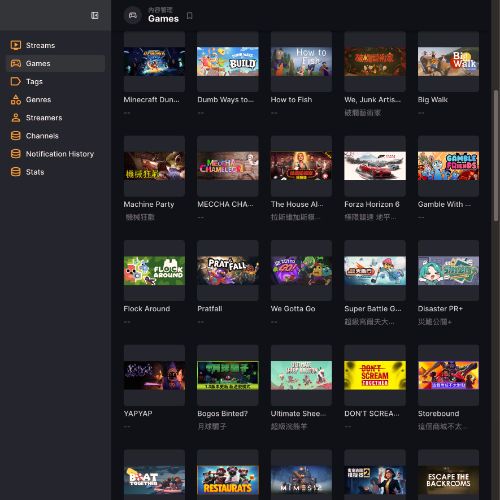Open the Gamble With Friends thumbnail
500x500 pixels.
pos(448,166)
